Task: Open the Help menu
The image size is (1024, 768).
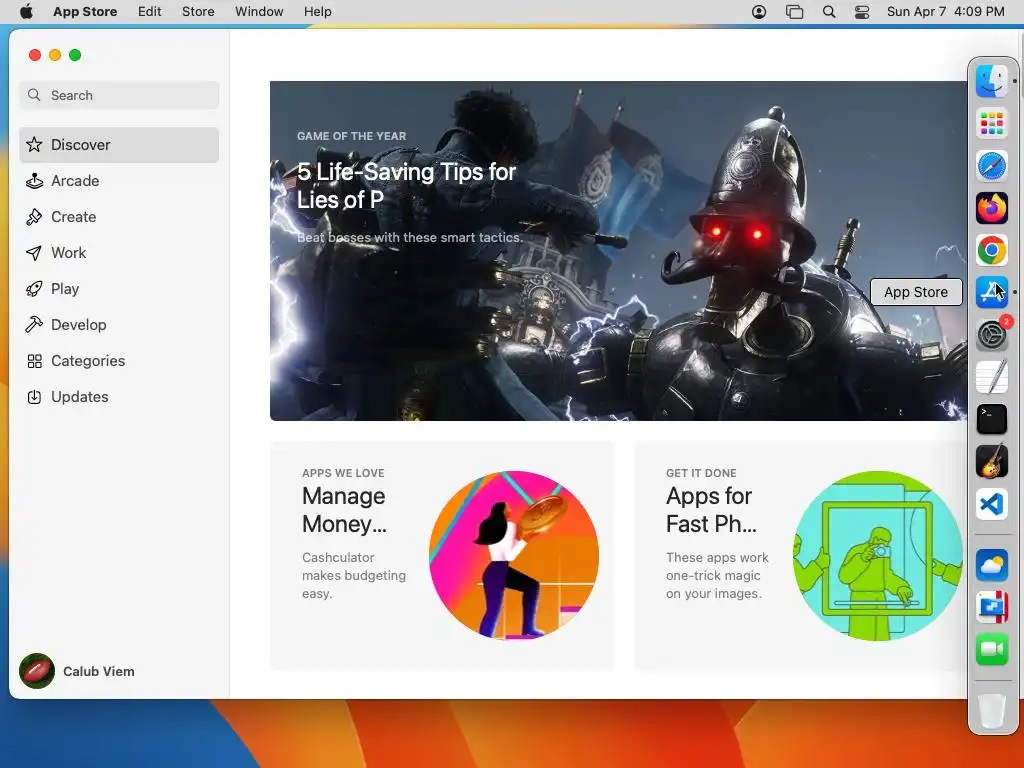Action: [317, 12]
